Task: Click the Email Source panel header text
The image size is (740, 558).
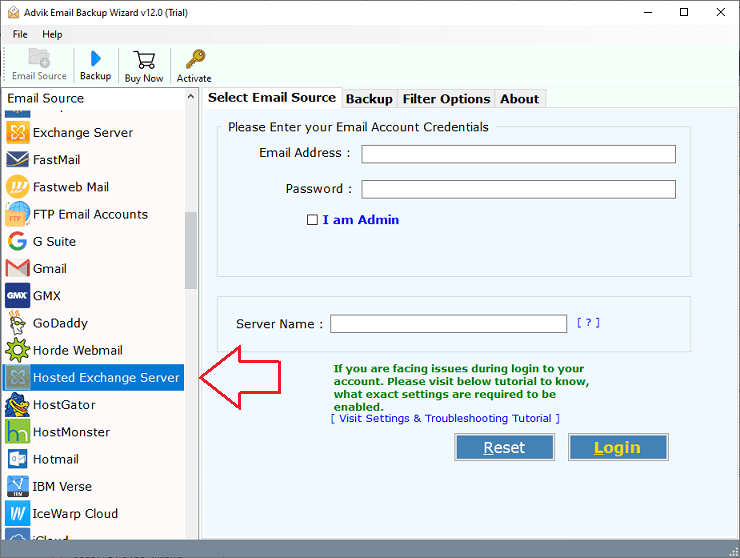Action: click(x=46, y=98)
